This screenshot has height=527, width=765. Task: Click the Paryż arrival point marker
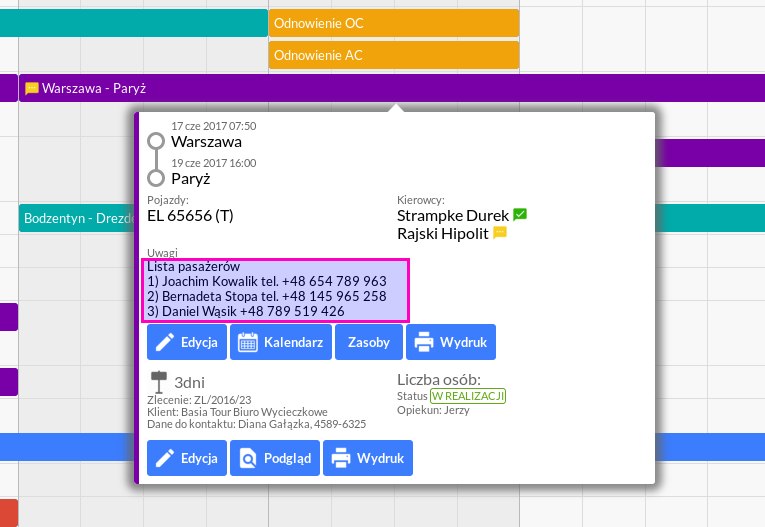[156, 178]
